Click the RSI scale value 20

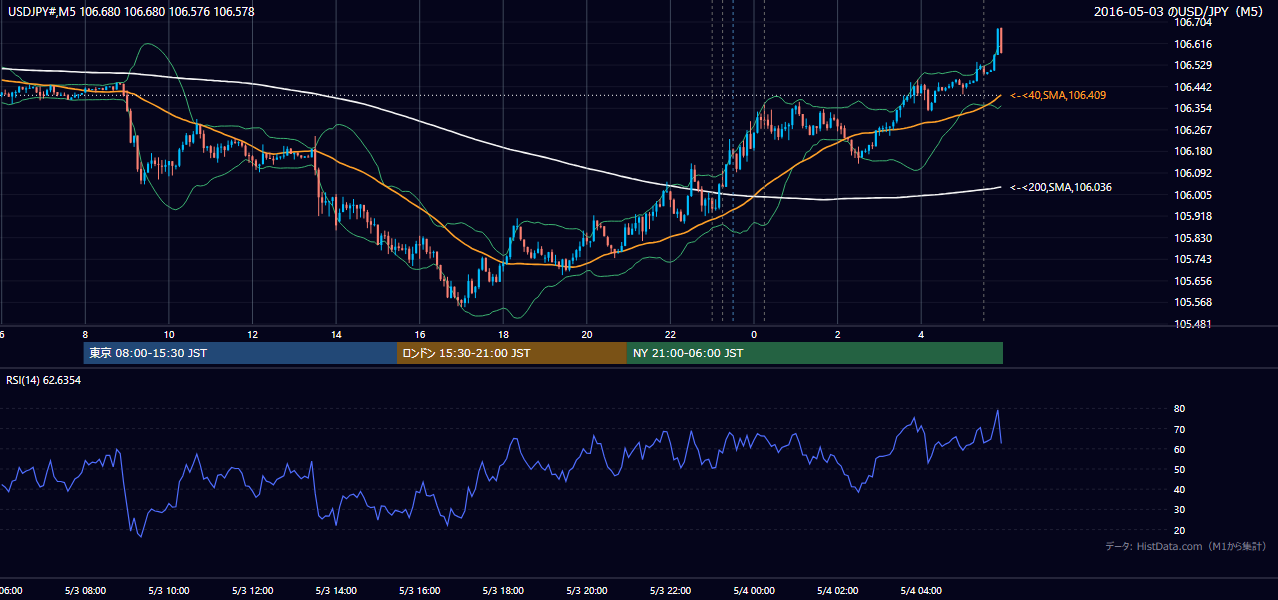tap(1180, 530)
